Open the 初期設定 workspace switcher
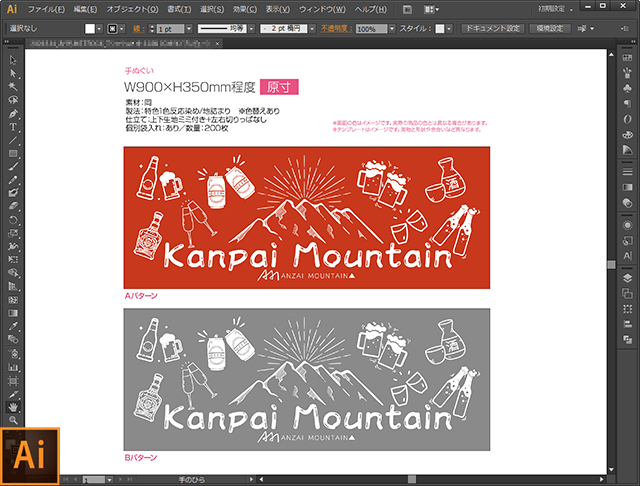This screenshot has width=640, height=486. pos(555,9)
